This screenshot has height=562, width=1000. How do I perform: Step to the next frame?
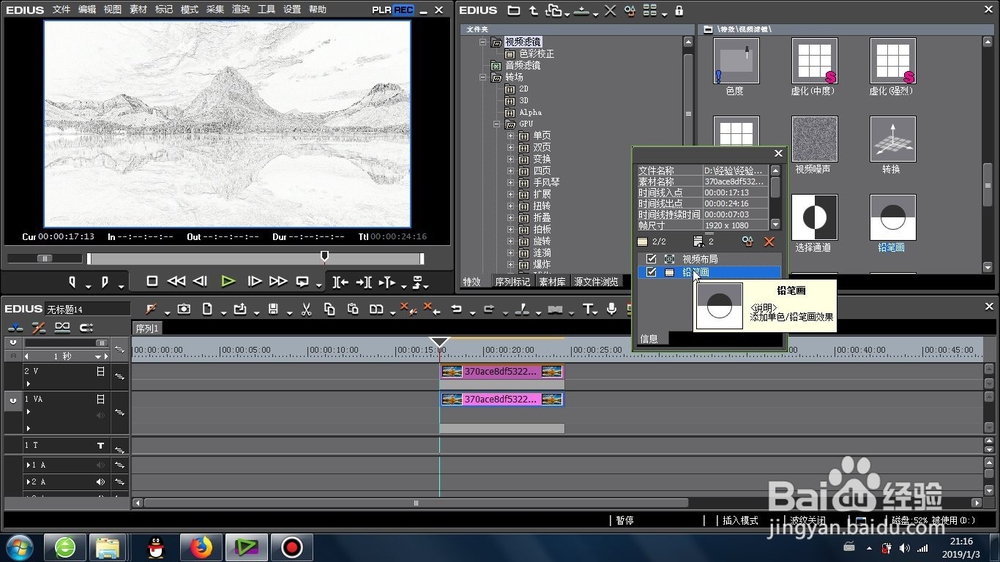tap(254, 281)
